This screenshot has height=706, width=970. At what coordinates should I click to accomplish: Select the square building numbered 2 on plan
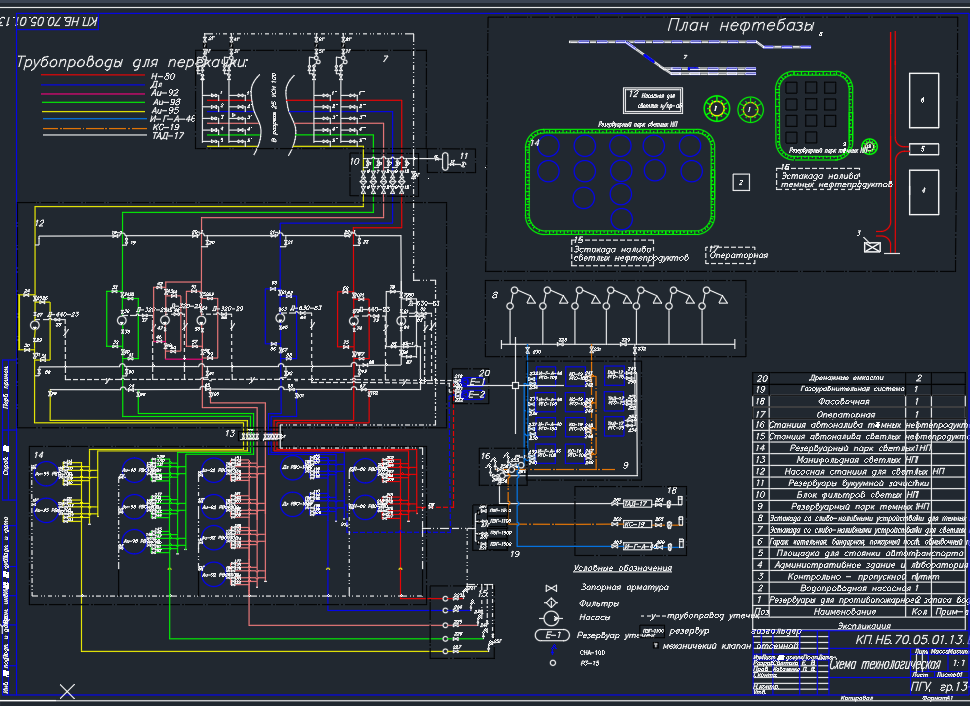(741, 183)
